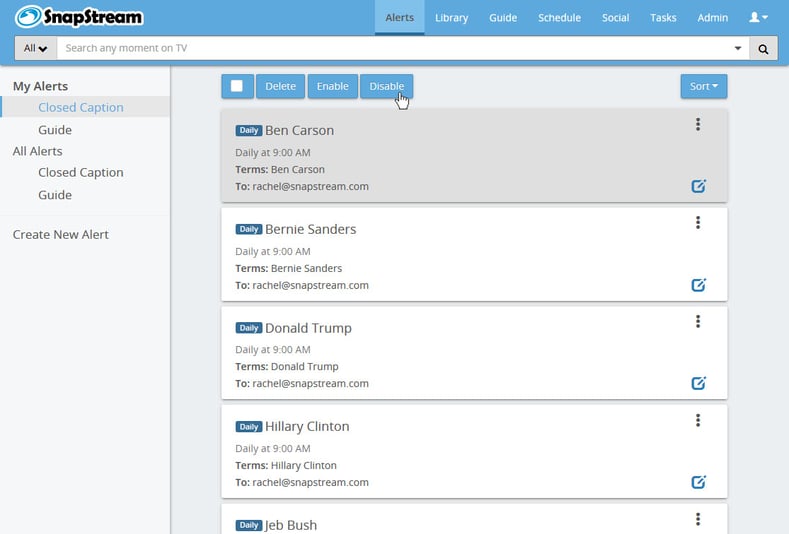Screen dimensions: 789x534
Task: Open edit icon for Bernie Sanders alert
Action: coord(698,285)
